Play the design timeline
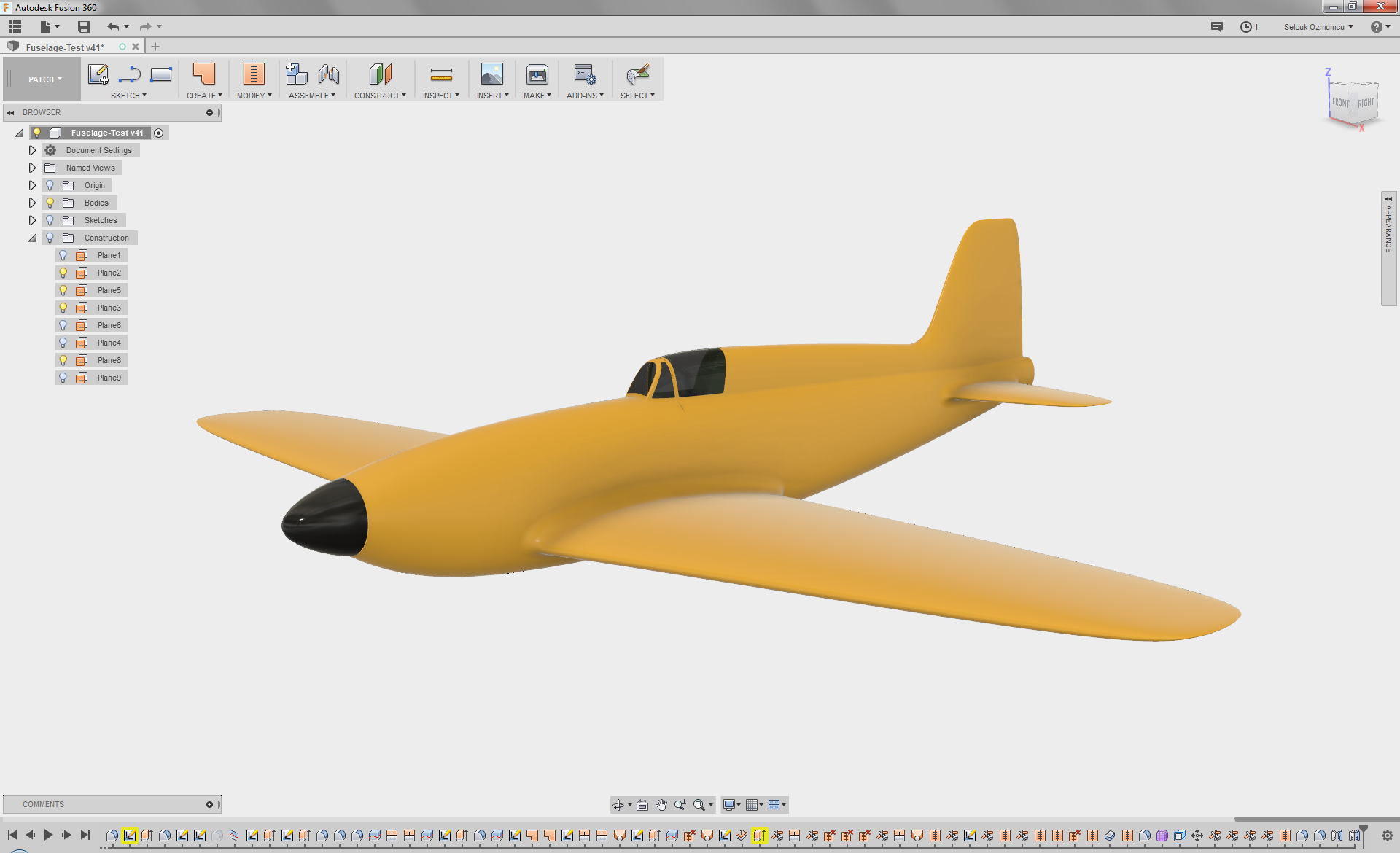The height and width of the screenshot is (853, 1400). (x=48, y=835)
